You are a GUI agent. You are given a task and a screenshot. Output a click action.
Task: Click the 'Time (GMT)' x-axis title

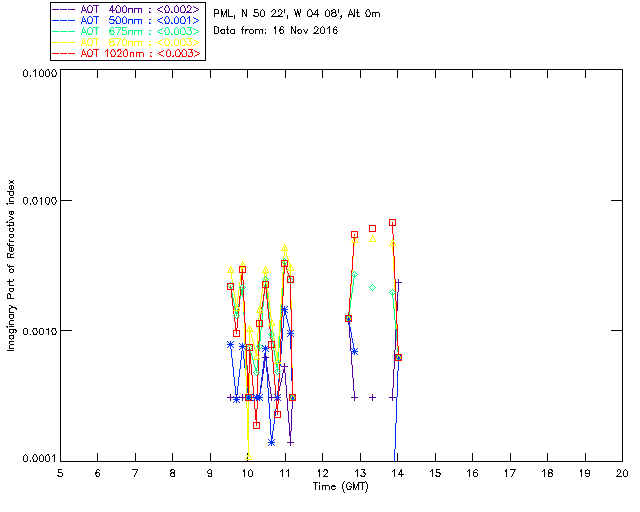coord(340,485)
